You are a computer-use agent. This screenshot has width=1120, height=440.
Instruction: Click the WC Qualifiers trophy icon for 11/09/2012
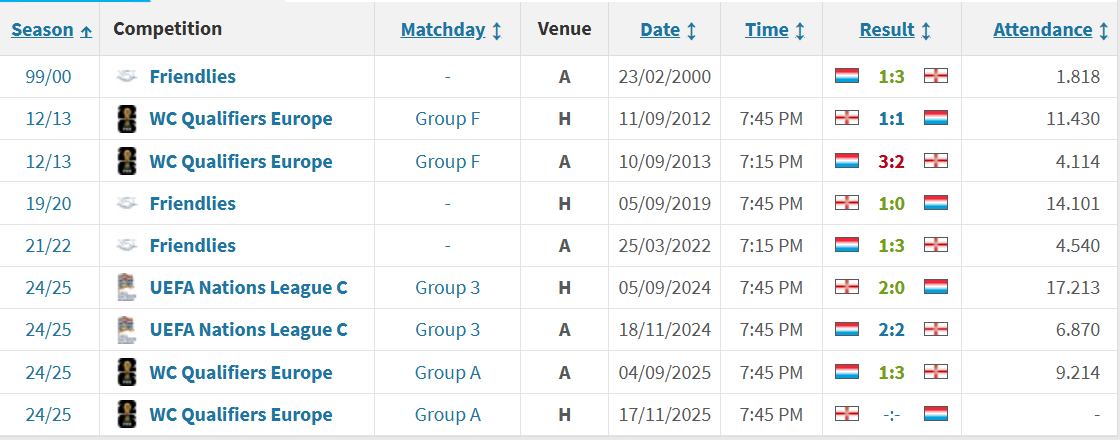(x=125, y=119)
